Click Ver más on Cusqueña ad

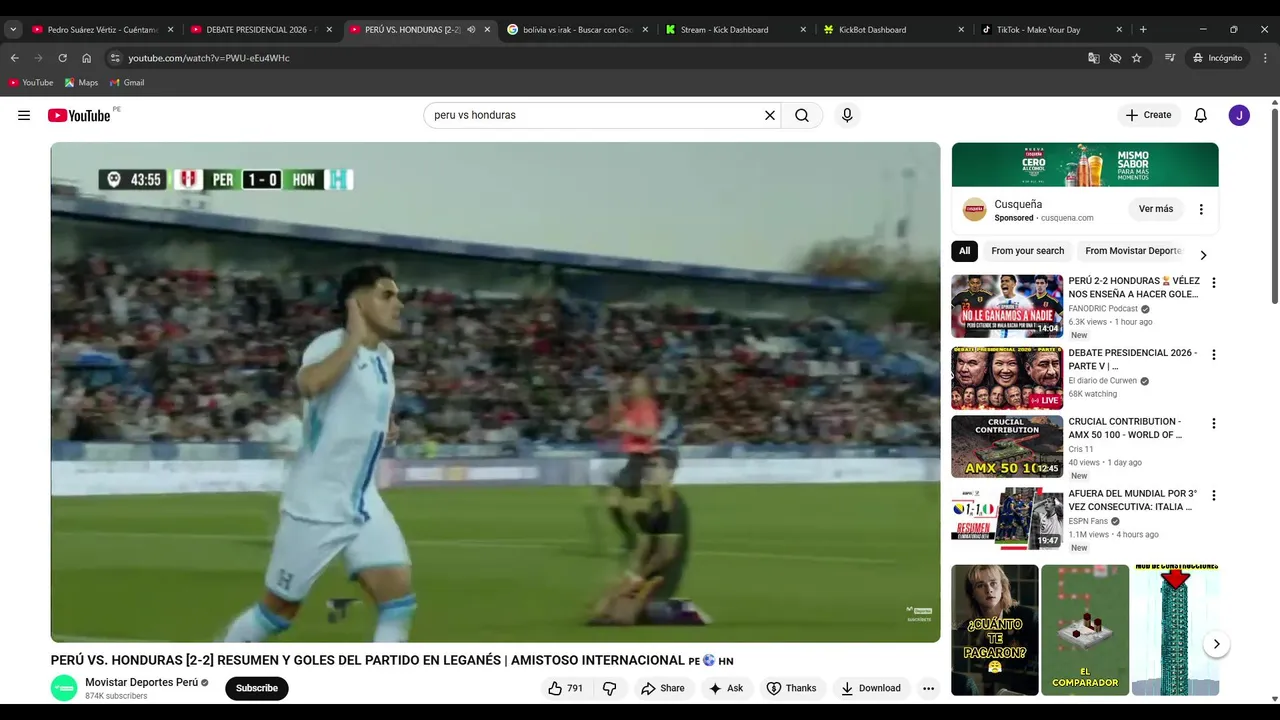point(1155,209)
